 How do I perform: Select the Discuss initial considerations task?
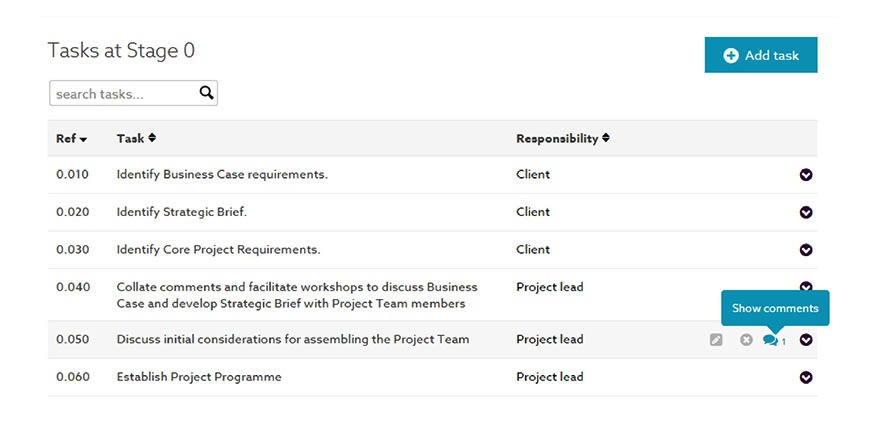click(292, 340)
